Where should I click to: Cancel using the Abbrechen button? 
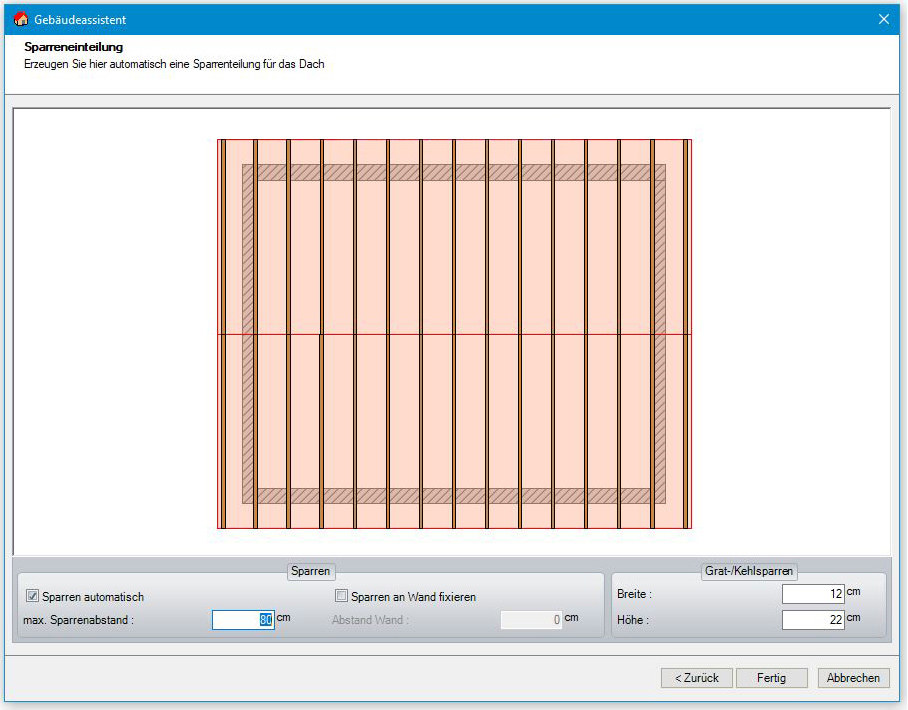pos(853,678)
